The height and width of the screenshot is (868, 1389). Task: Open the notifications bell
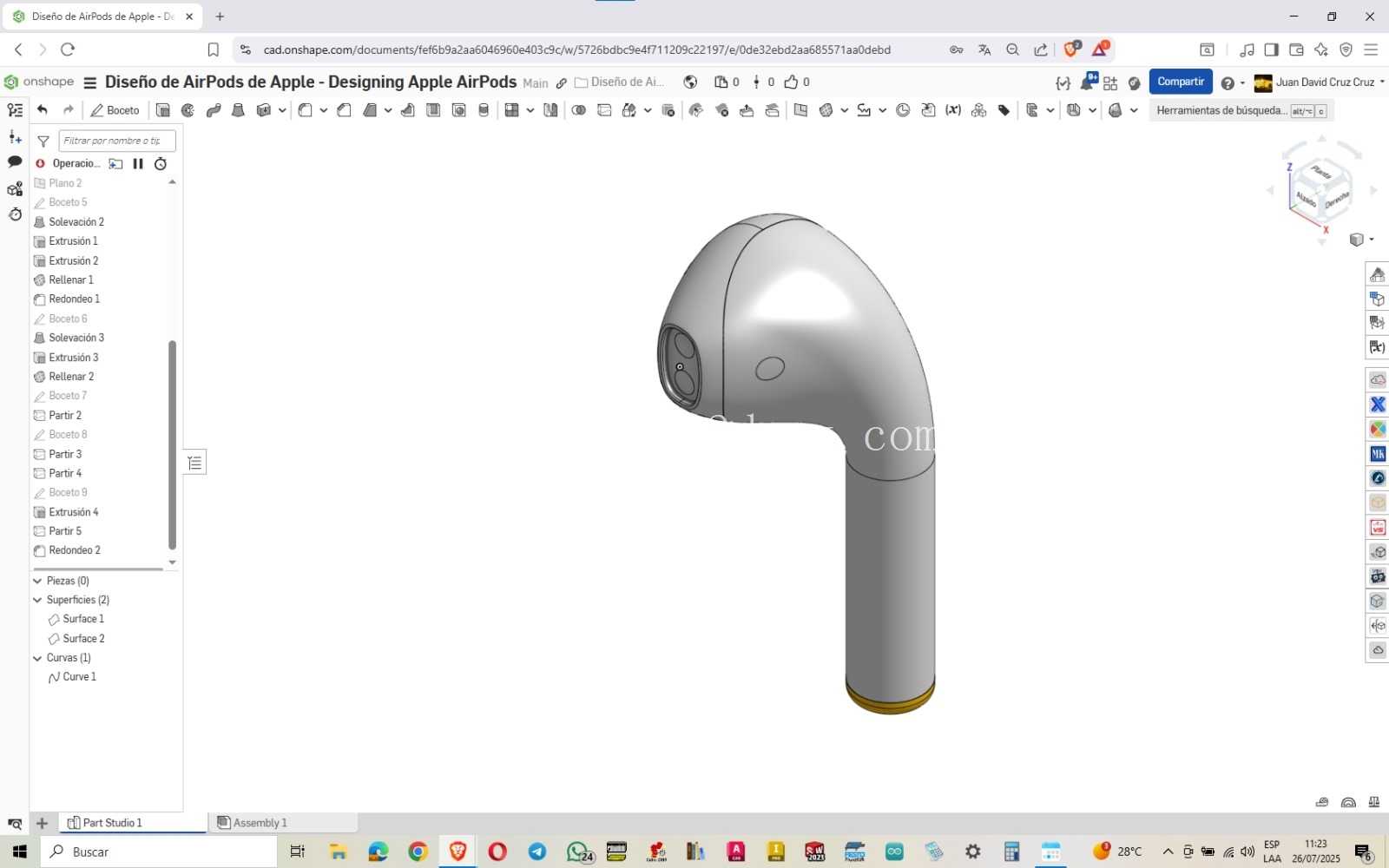(1087, 82)
